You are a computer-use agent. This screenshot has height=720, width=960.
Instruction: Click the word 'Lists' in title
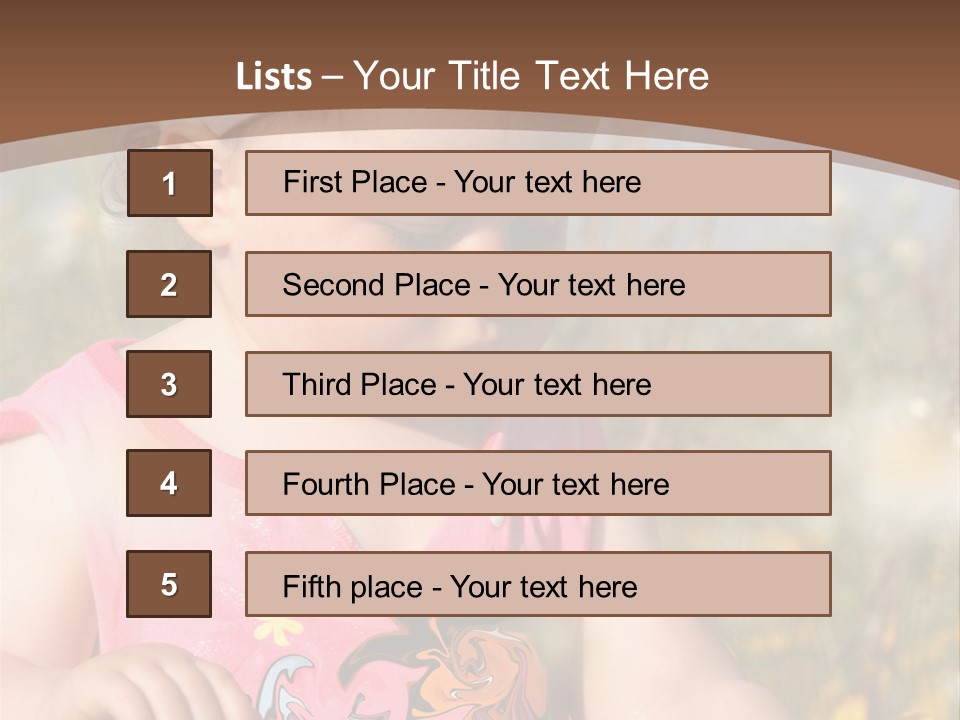click(274, 77)
